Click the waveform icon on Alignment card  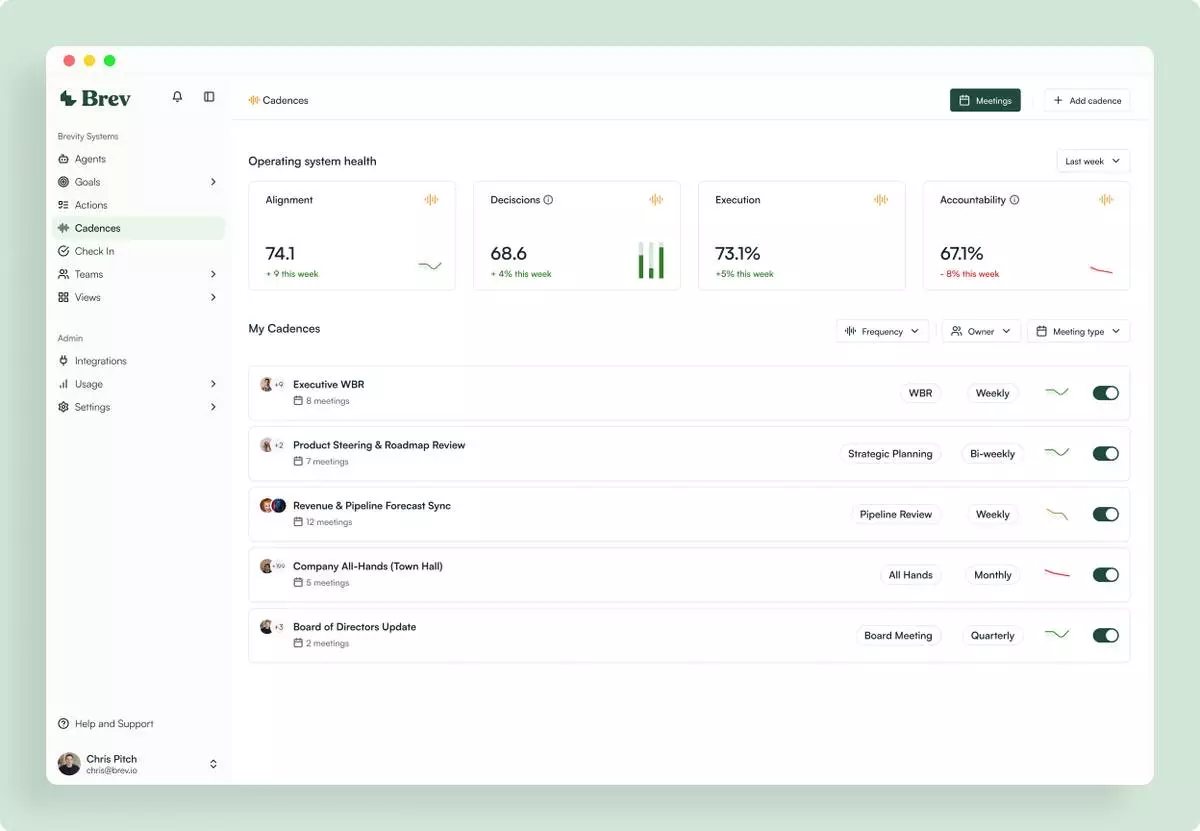coord(431,200)
